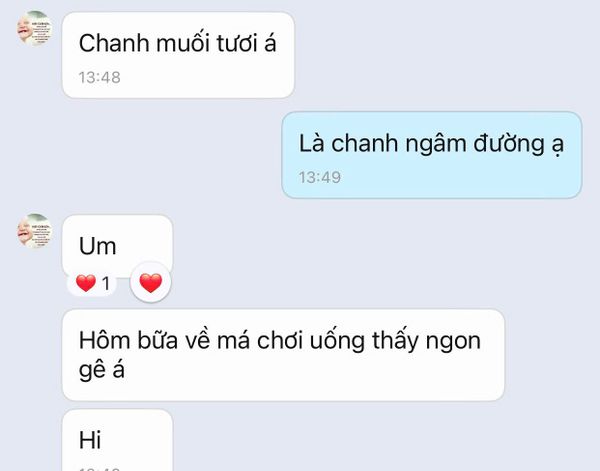600x471 pixels.
Task: Select the blue "Là chanh ngâm đường ạ" bubble
Action: point(432,155)
